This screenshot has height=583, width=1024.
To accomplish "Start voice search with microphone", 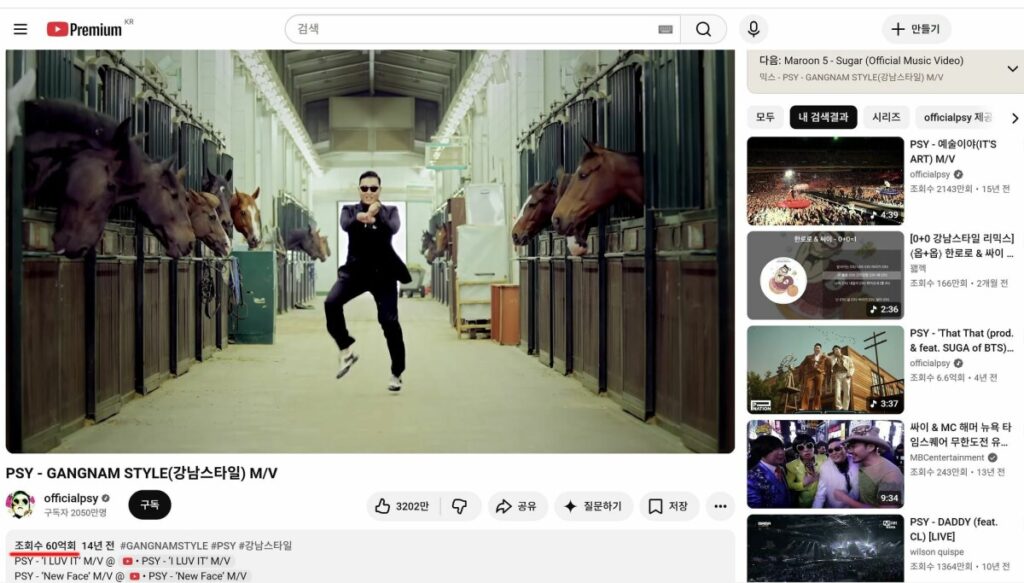I will pos(753,29).
